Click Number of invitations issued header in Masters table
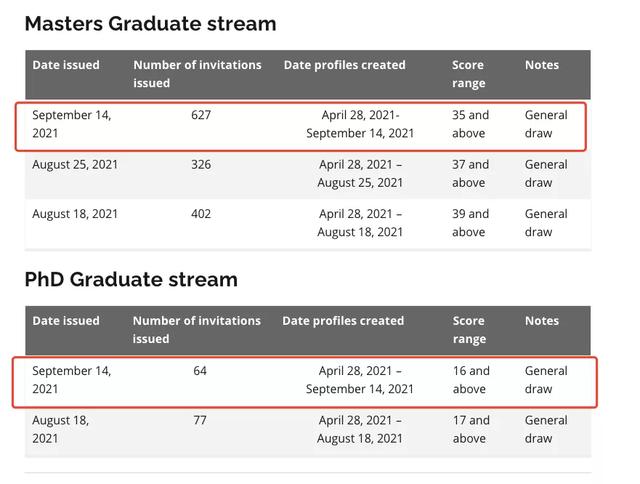This screenshot has width=640, height=484. (197, 74)
